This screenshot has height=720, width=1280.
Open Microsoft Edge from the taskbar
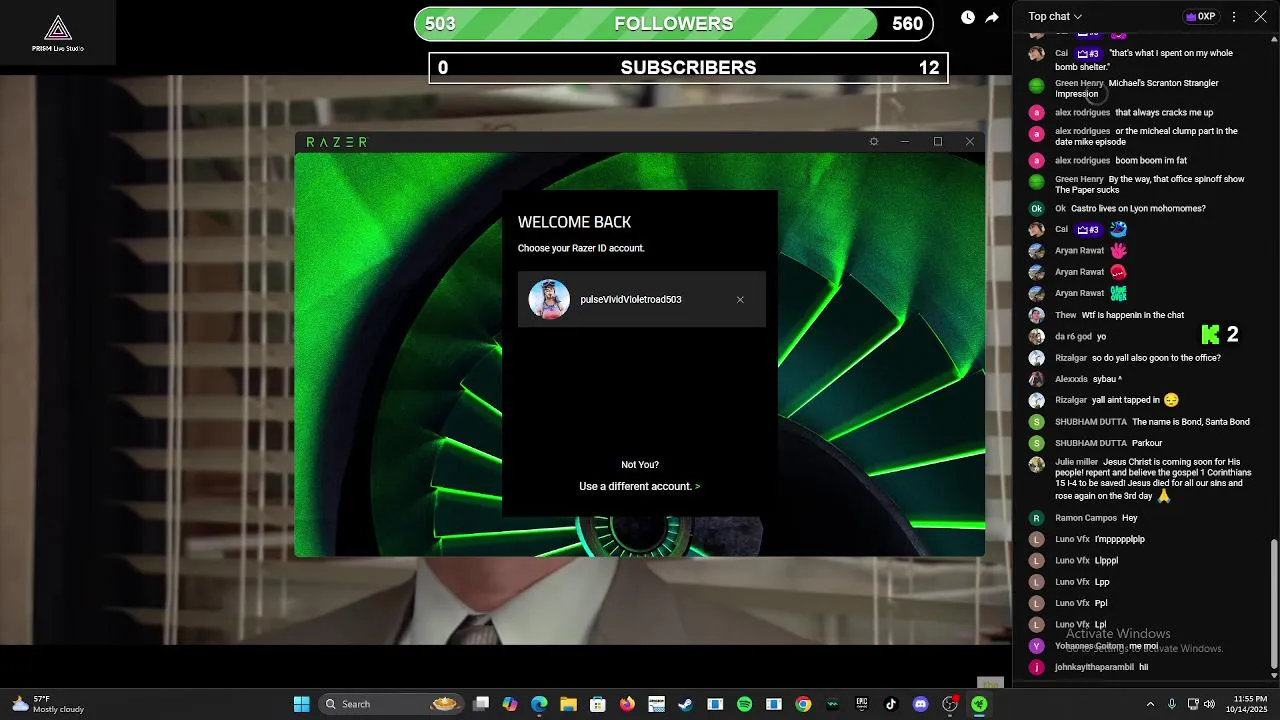pos(539,704)
